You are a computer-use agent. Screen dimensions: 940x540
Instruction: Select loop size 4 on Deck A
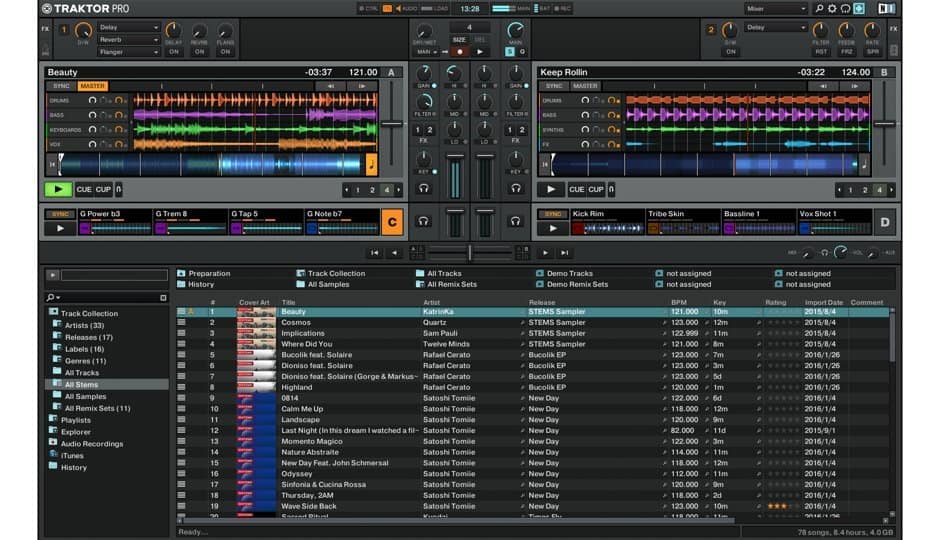[x=387, y=190]
